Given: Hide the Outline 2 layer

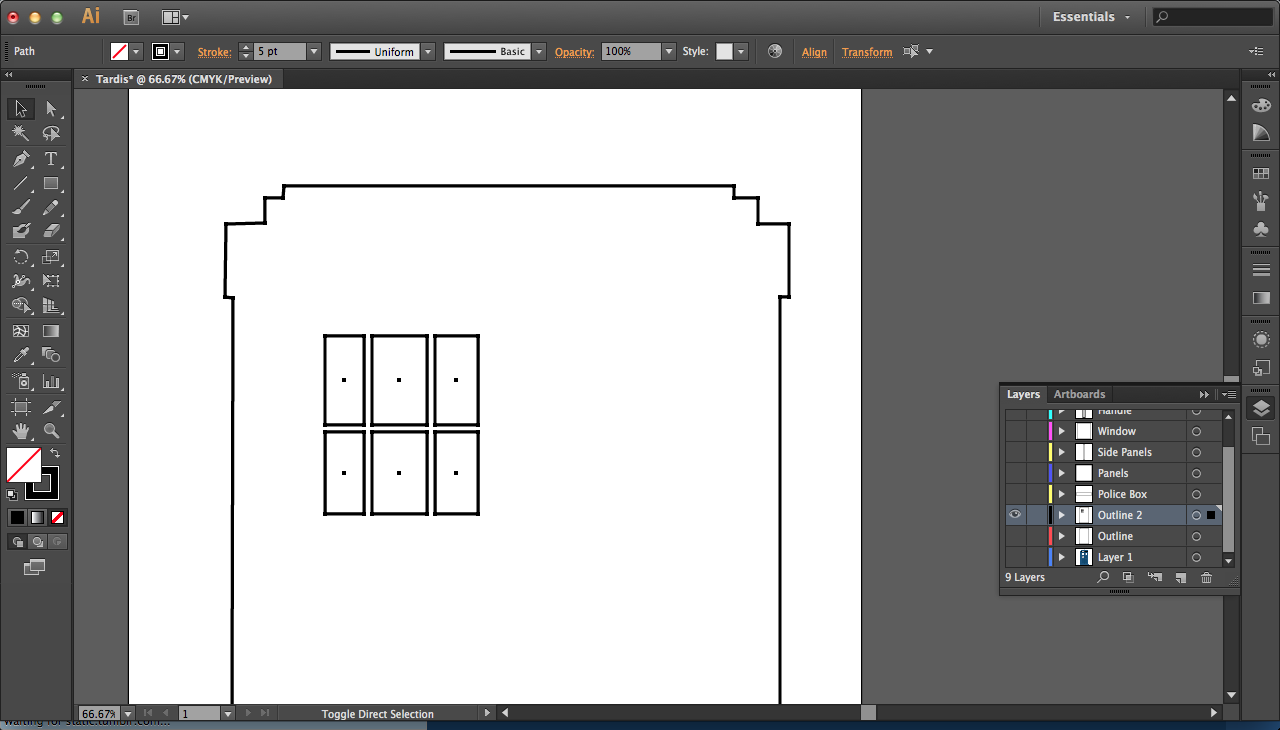Looking at the screenshot, I should (x=1015, y=515).
